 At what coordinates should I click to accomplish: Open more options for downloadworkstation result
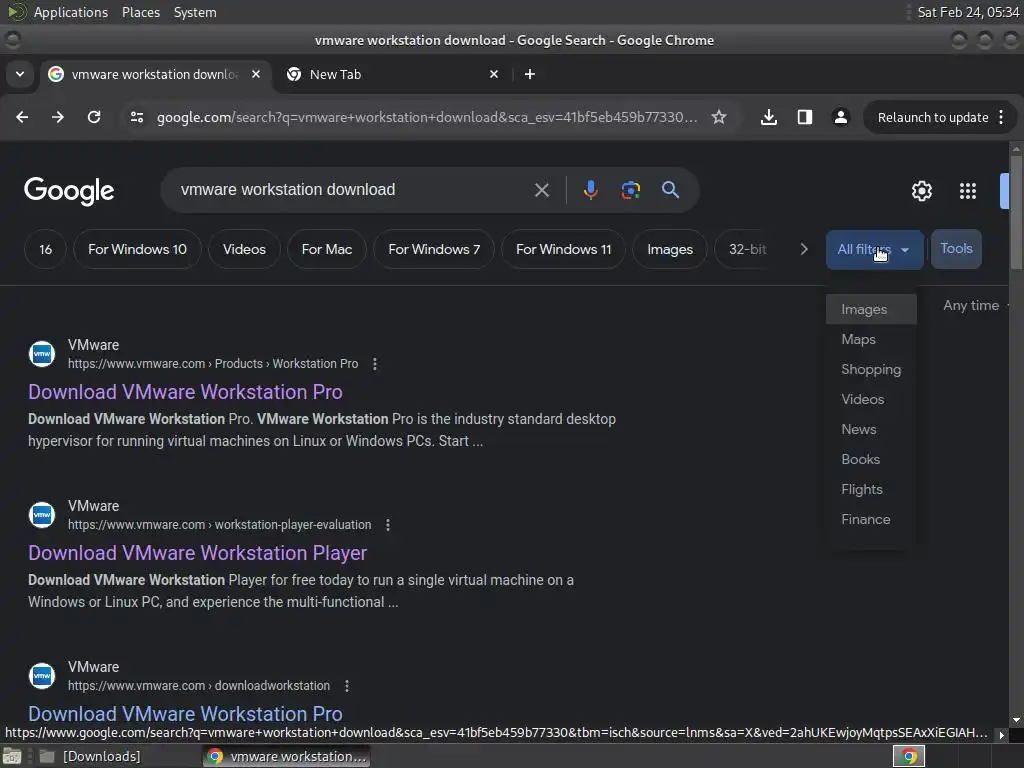point(347,686)
